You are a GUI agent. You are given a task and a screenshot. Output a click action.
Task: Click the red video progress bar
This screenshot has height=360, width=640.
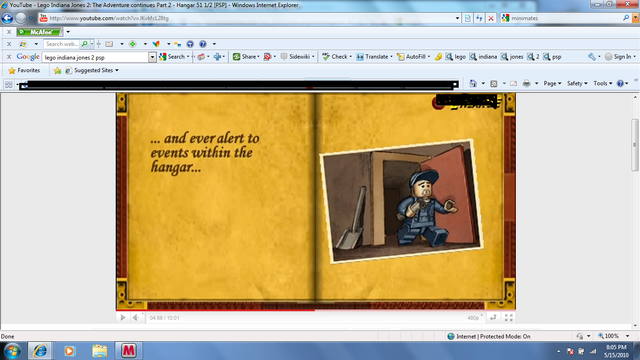215,310
